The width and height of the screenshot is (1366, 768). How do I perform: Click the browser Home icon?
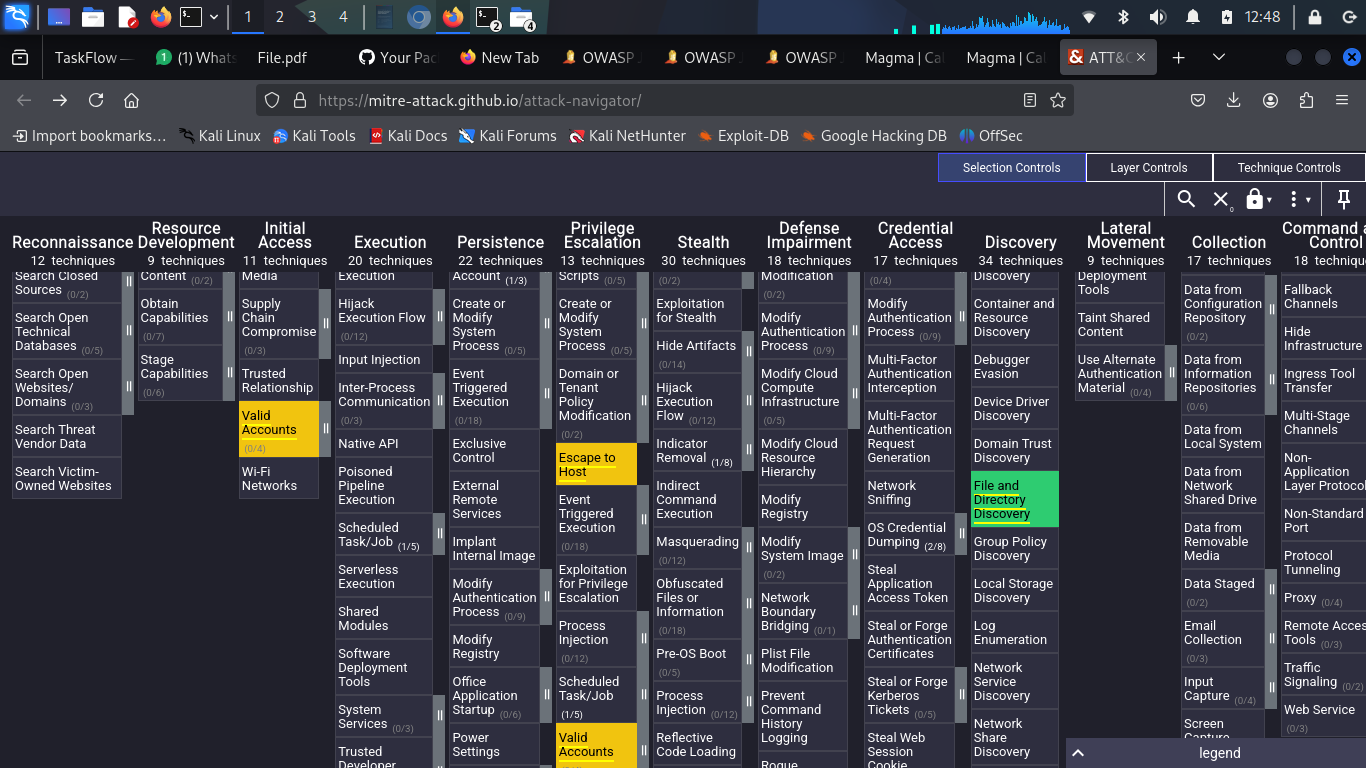131,100
